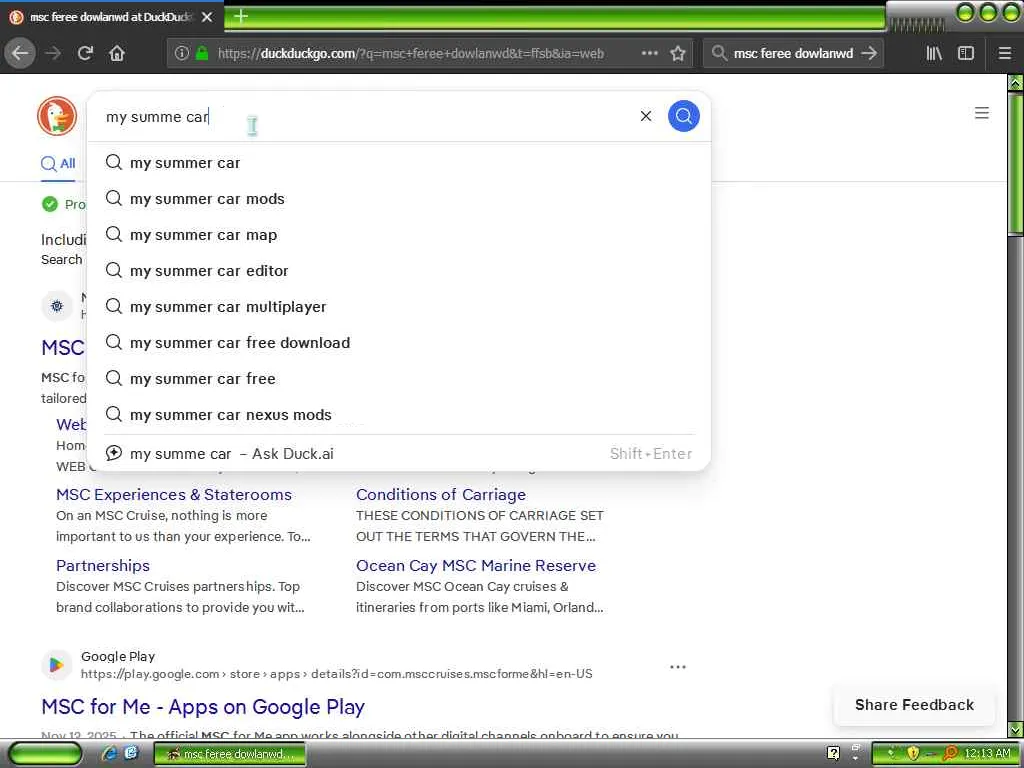Click the taskbar help question icon
Screen dimensions: 1024x768
[x=833, y=754]
